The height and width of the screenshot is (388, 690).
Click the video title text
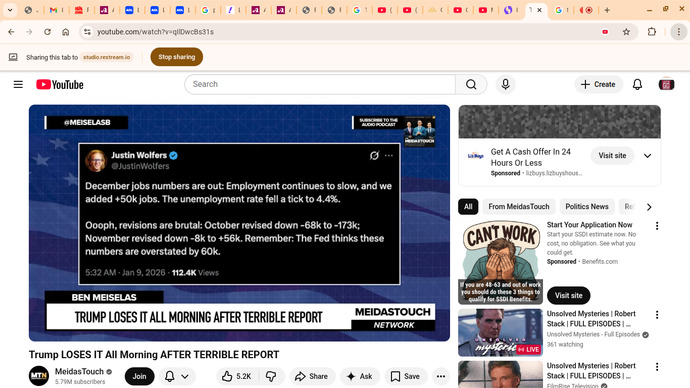pos(154,355)
